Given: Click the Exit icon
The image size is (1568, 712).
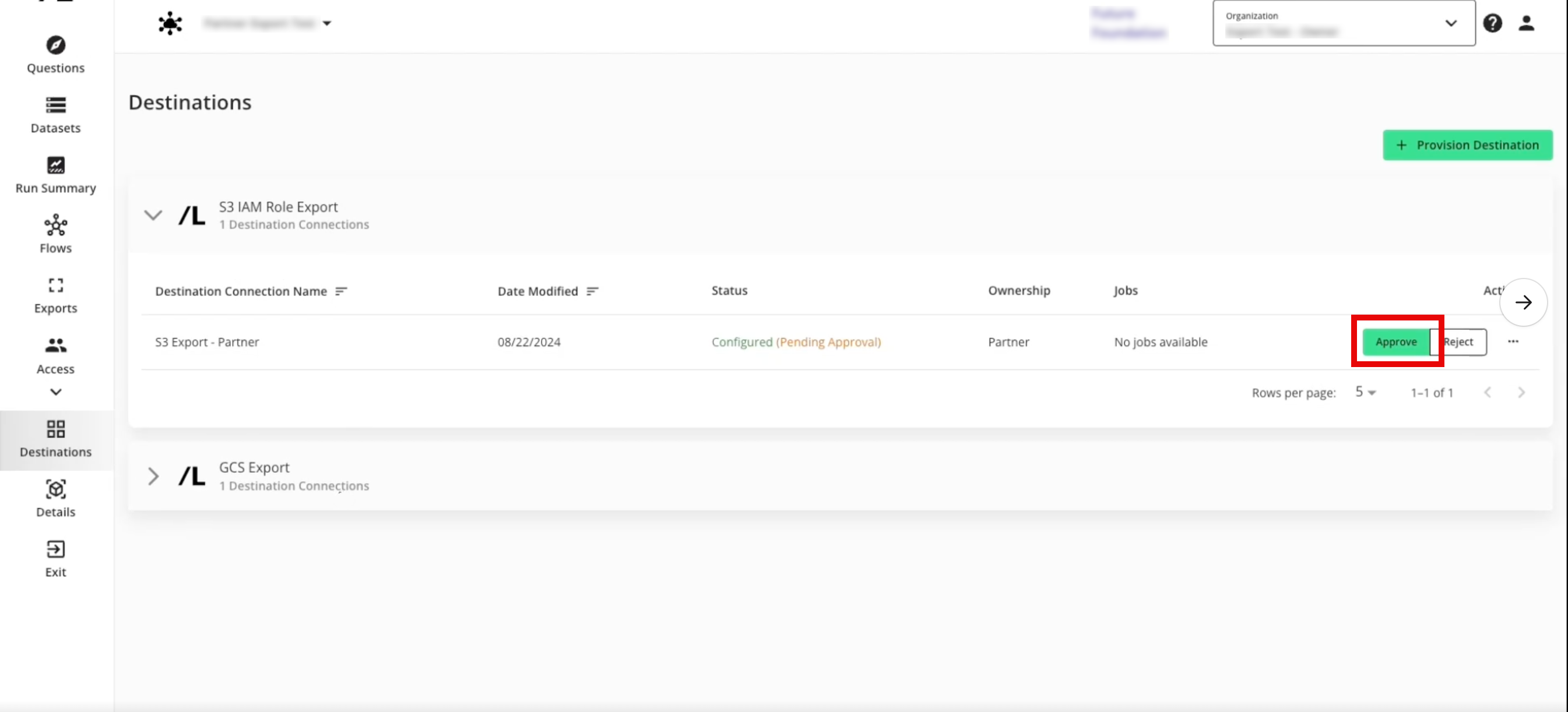Looking at the screenshot, I should click(55, 549).
